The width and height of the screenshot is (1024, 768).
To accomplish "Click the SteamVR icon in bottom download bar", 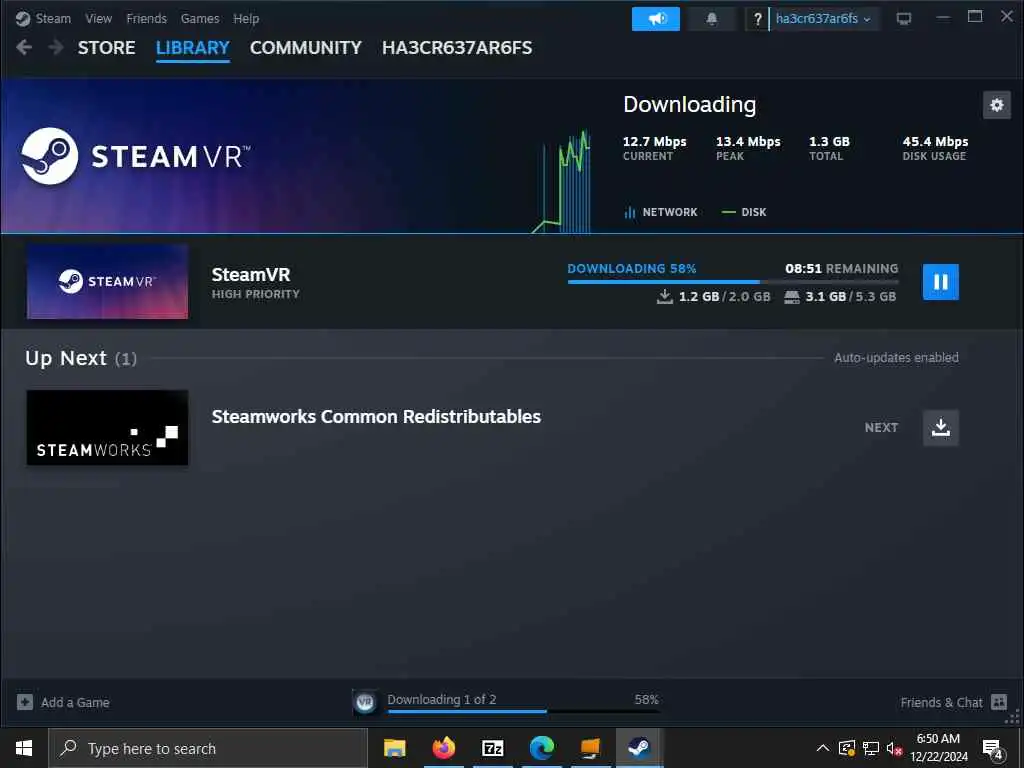I will coord(365,702).
